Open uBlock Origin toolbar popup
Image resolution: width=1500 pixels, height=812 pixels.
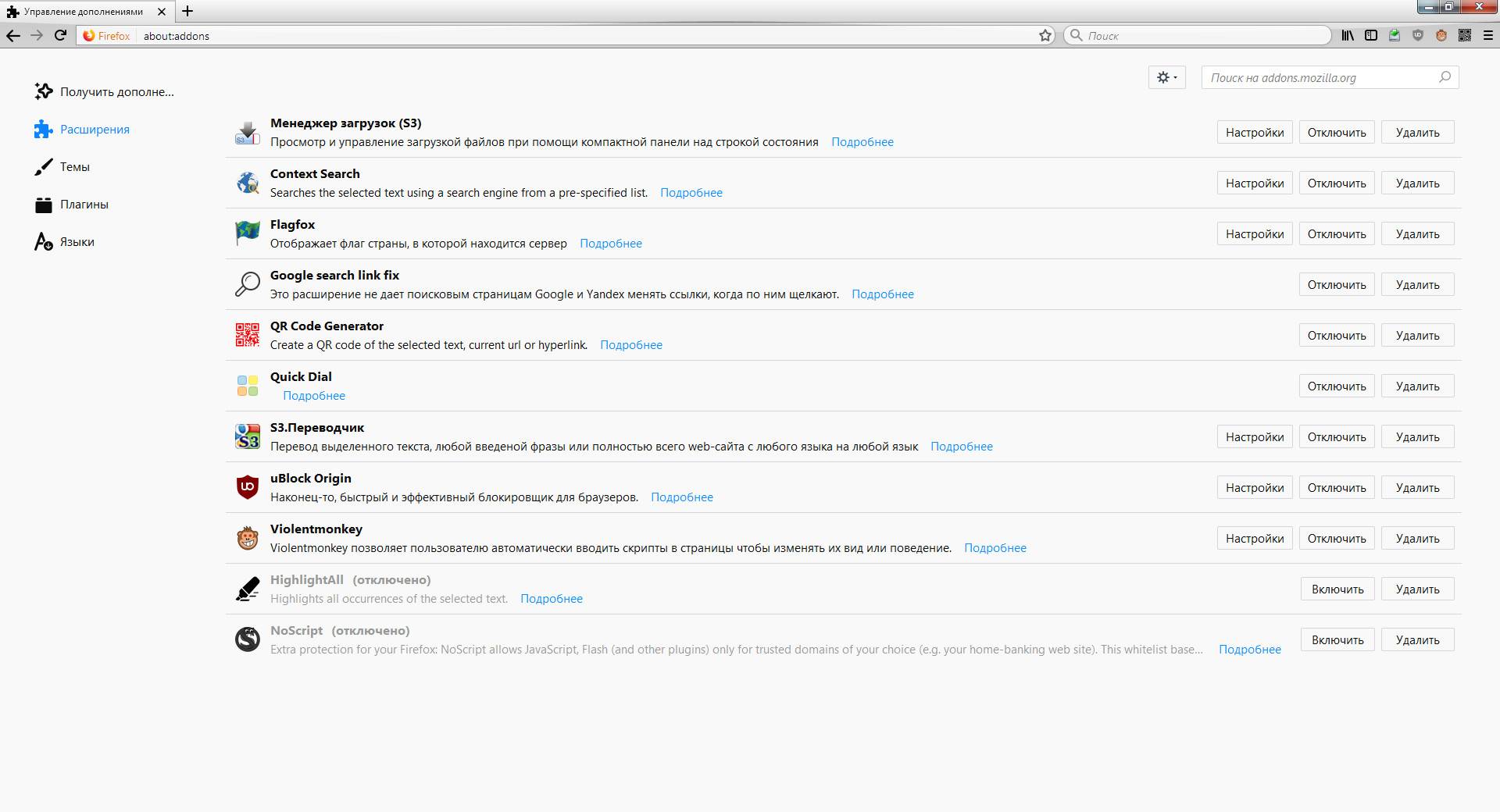point(1418,35)
